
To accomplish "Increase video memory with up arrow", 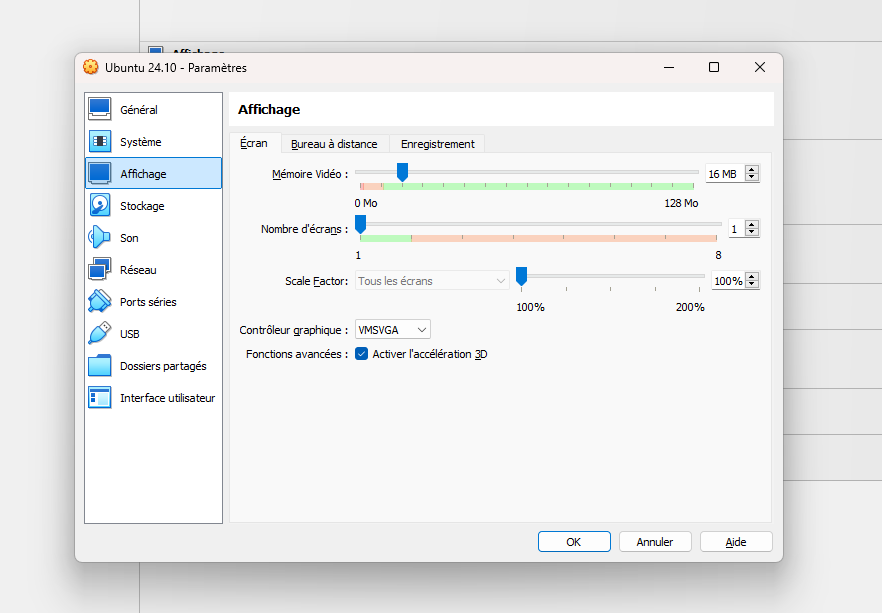I will tap(752, 169).
